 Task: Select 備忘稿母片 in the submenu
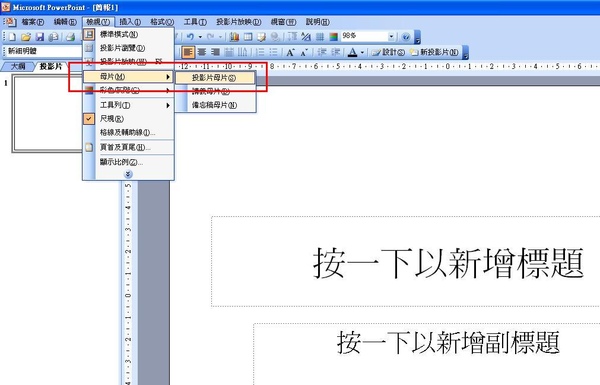pos(215,105)
